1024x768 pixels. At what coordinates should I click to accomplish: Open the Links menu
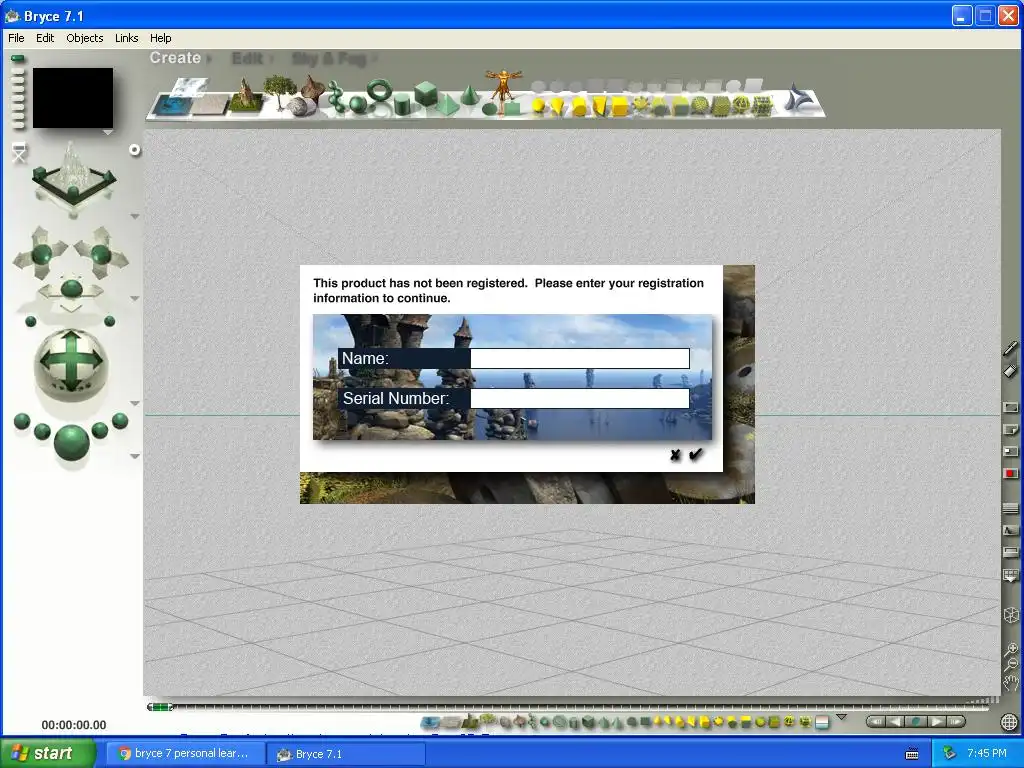[127, 38]
